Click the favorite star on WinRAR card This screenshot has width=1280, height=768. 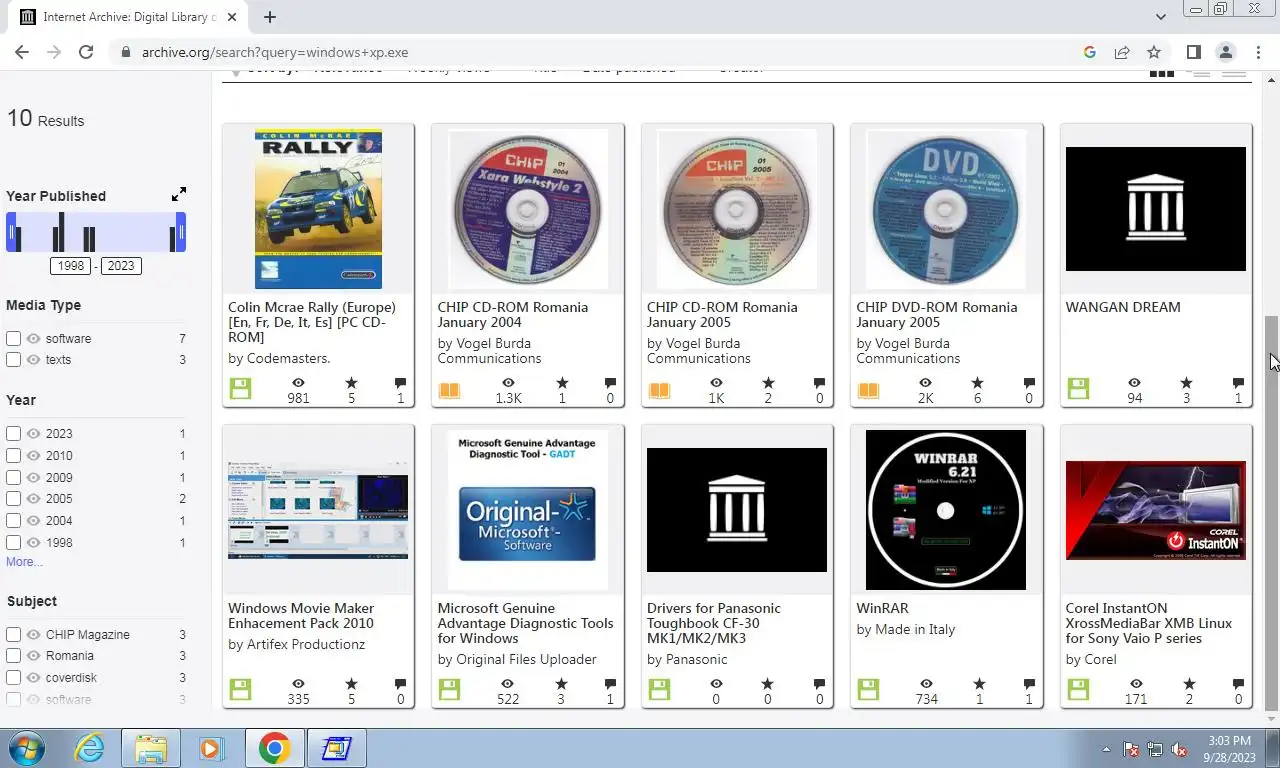coord(979,684)
